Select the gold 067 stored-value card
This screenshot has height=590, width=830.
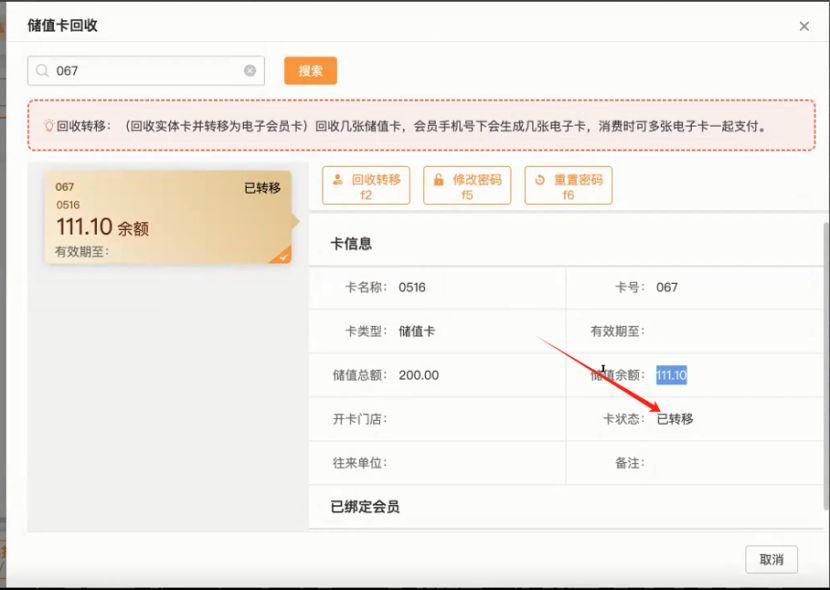click(167, 216)
